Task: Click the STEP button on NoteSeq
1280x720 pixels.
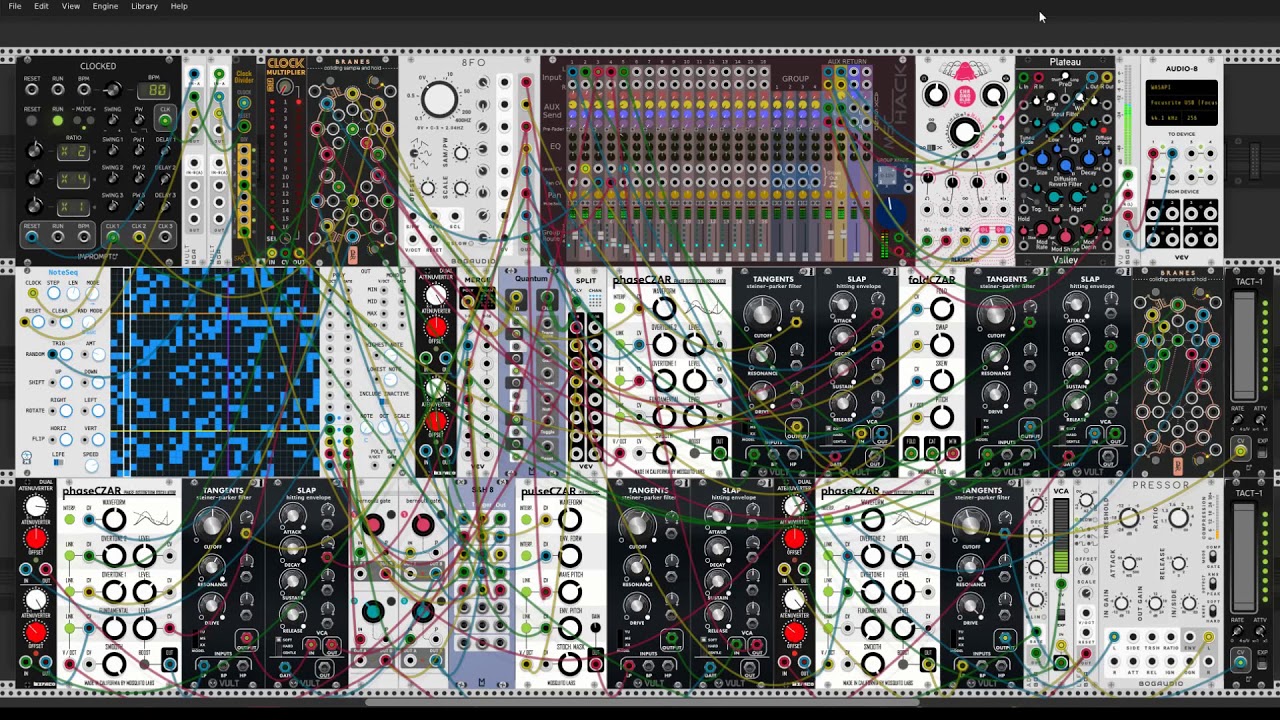Action: coord(53,295)
